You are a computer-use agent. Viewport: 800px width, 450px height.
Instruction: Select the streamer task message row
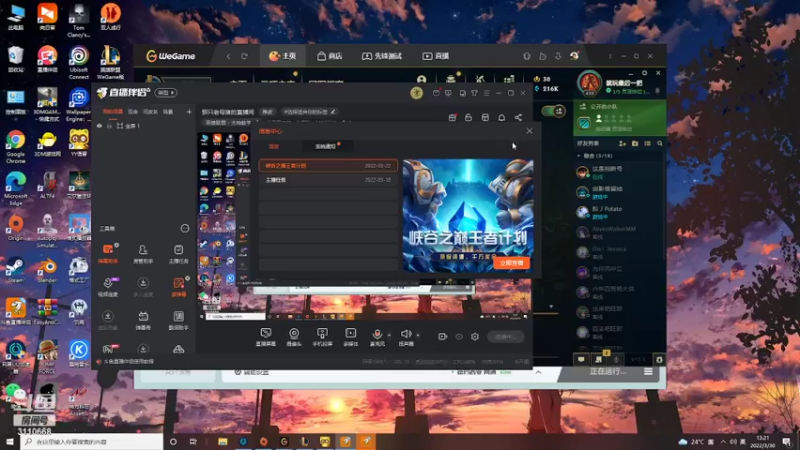click(x=328, y=180)
